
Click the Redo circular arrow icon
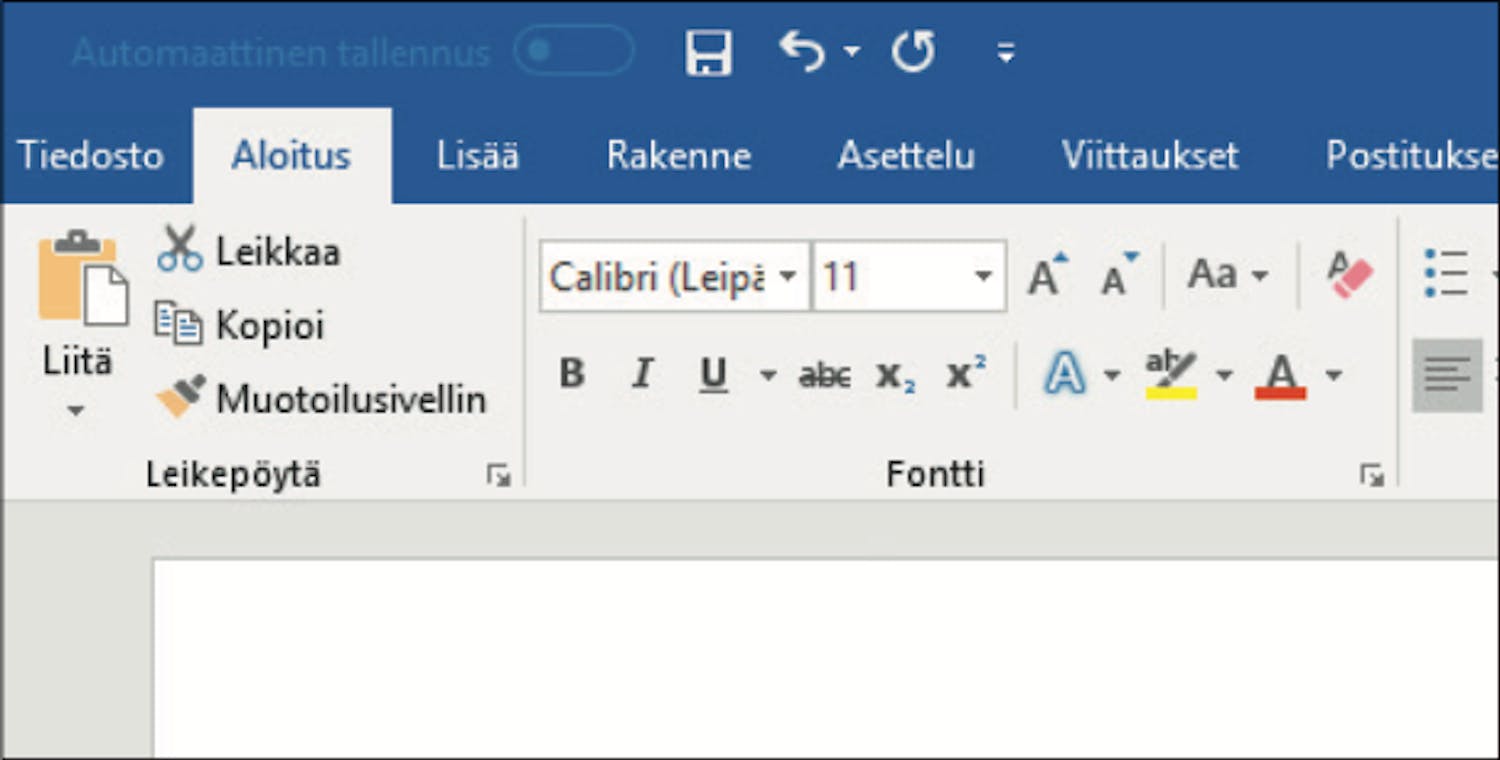[913, 51]
